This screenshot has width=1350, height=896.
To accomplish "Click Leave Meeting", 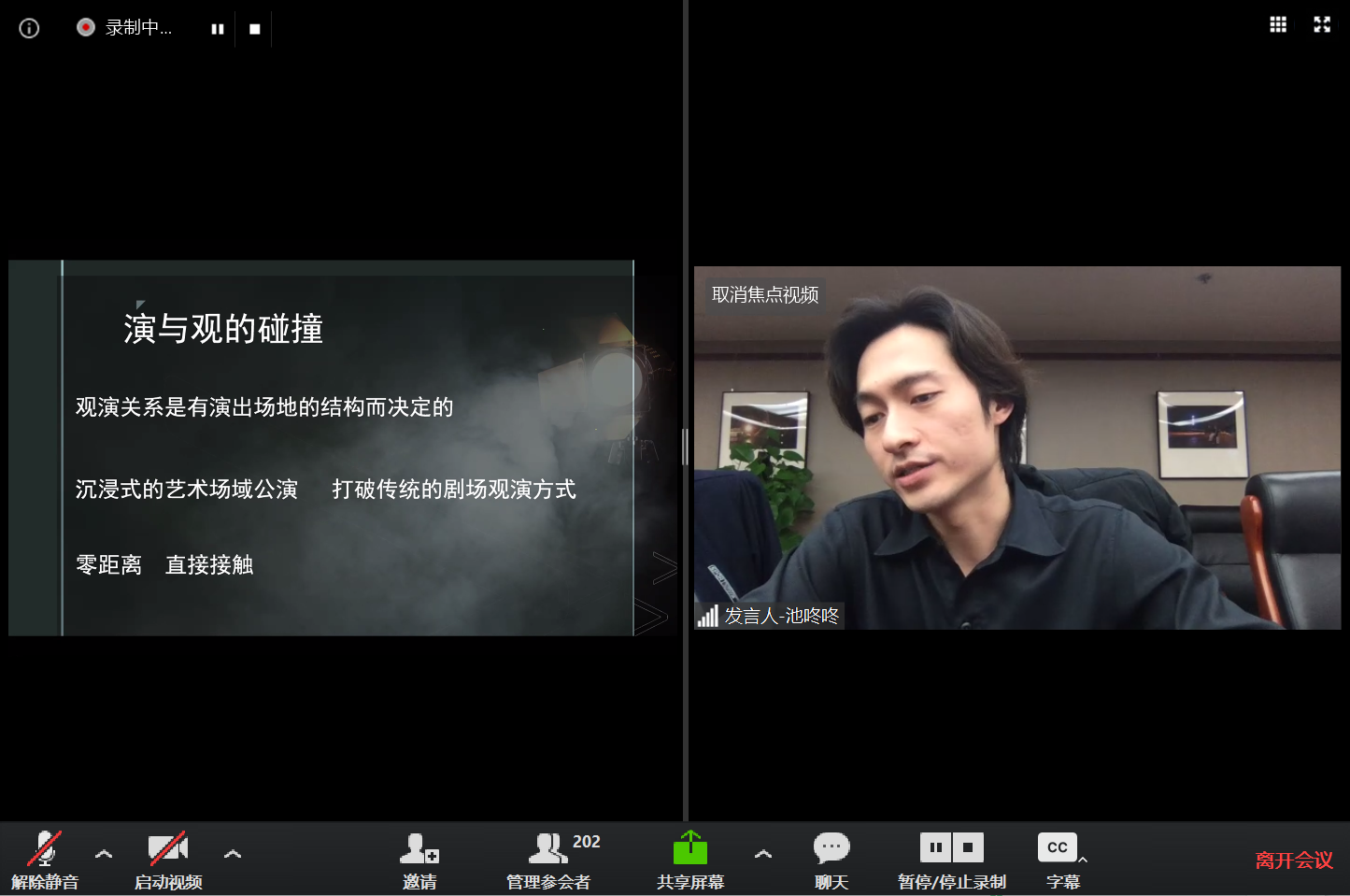I will coord(1294,860).
